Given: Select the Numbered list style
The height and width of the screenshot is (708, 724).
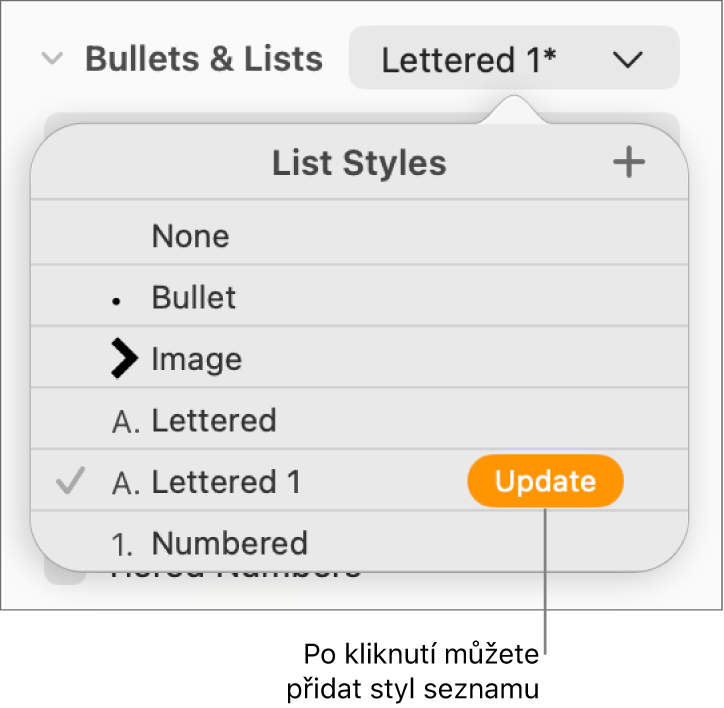Looking at the screenshot, I should (229, 544).
